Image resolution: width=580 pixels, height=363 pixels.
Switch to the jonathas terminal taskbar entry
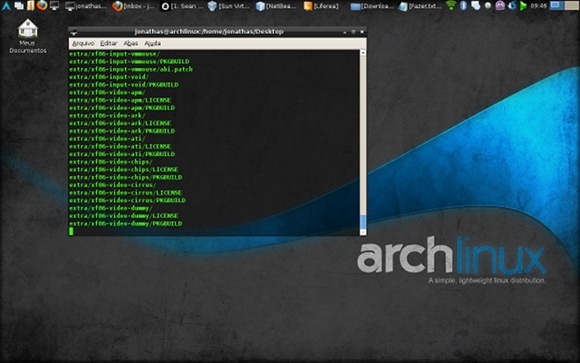pyautogui.click(x=86, y=6)
